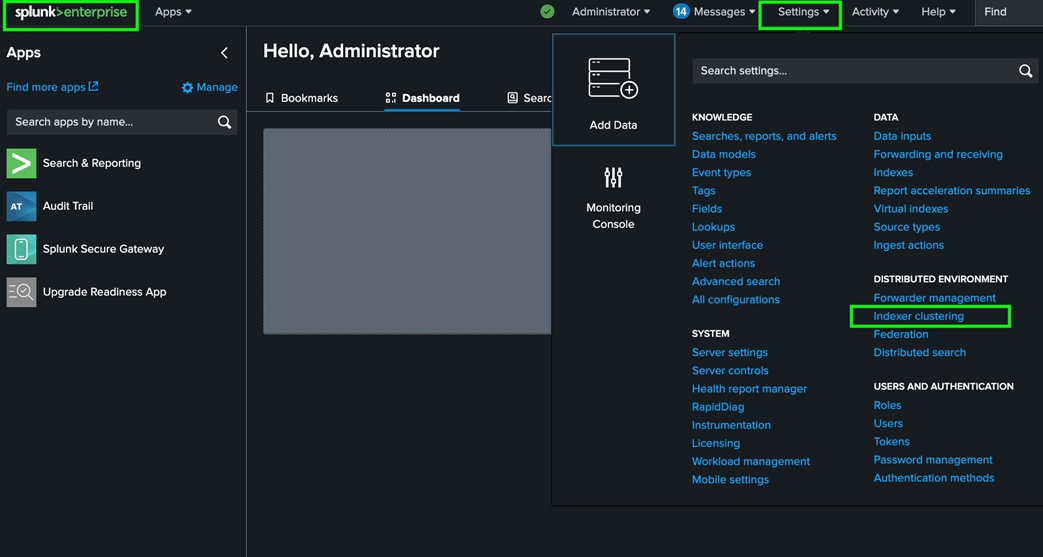Open RapidDiag

[x=718, y=407]
